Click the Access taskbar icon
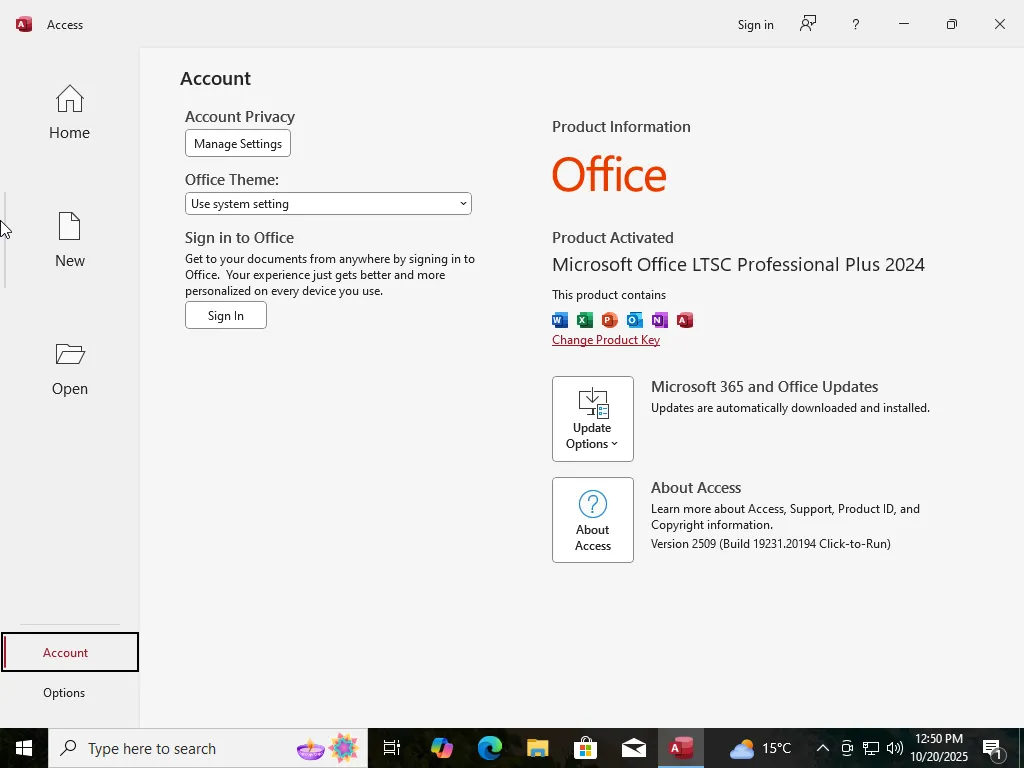 click(680, 748)
